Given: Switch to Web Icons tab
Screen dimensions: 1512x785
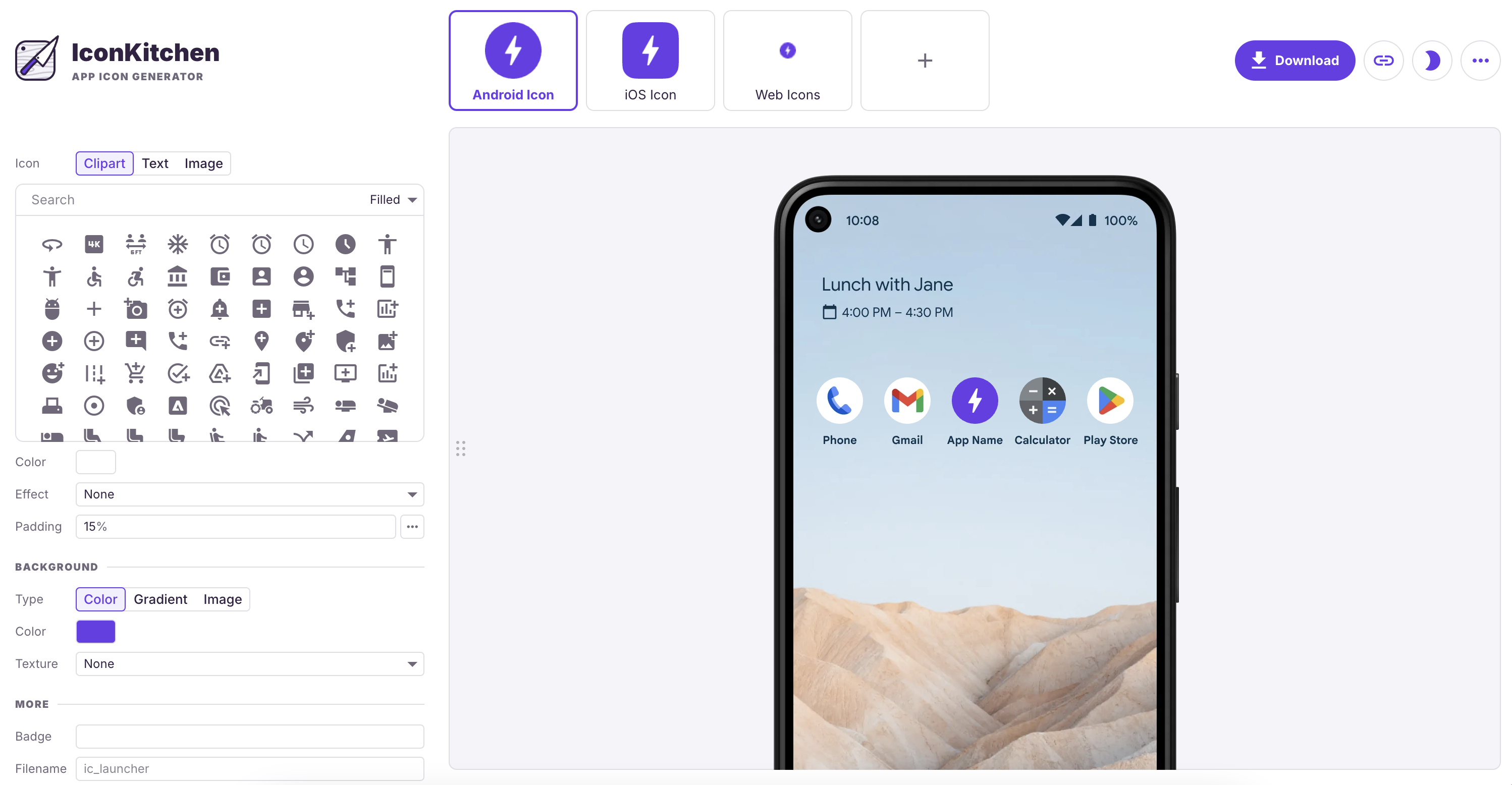Looking at the screenshot, I should coord(788,60).
